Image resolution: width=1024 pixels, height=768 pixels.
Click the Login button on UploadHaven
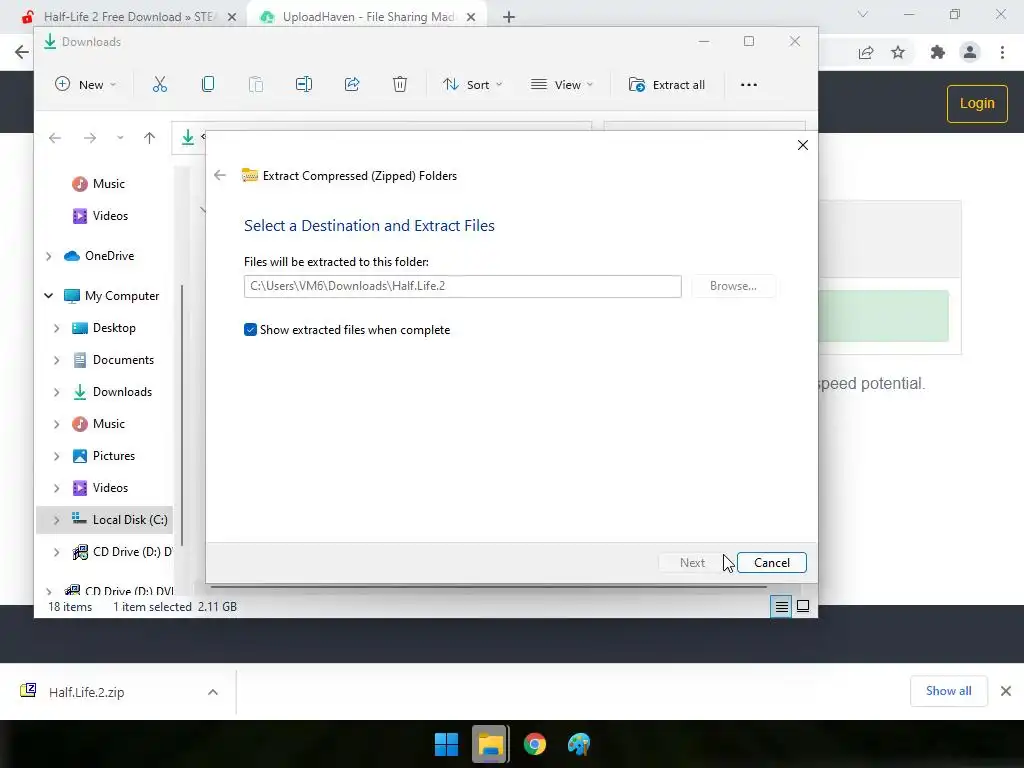[x=977, y=104]
